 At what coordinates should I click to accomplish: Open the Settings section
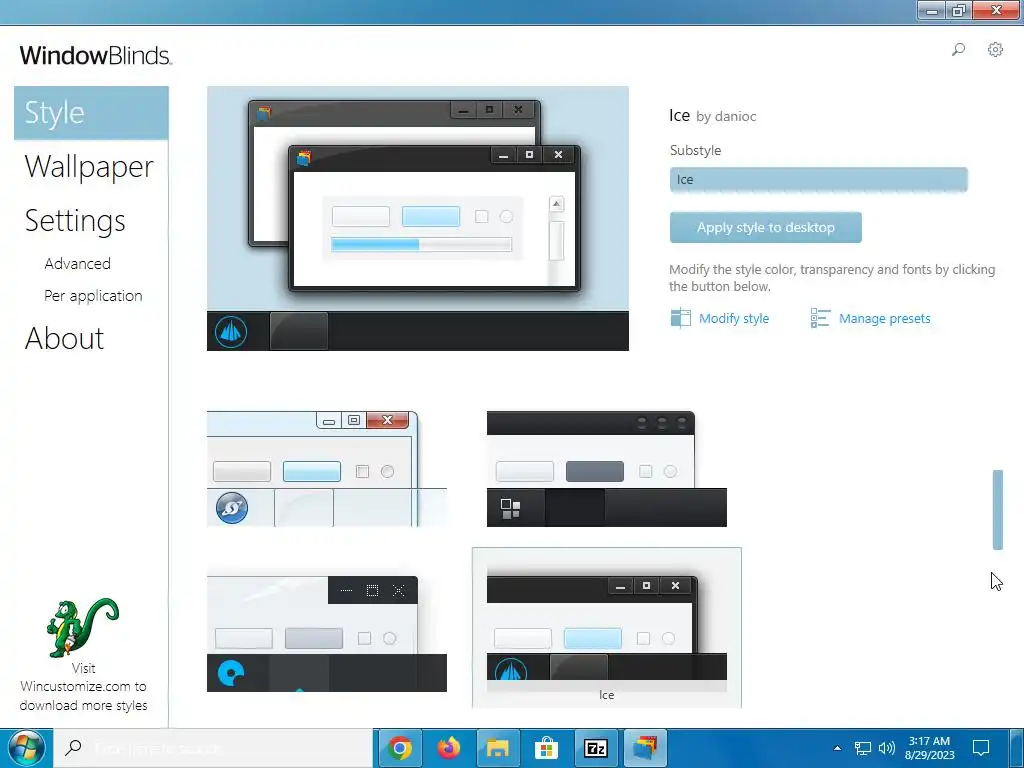pos(75,221)
